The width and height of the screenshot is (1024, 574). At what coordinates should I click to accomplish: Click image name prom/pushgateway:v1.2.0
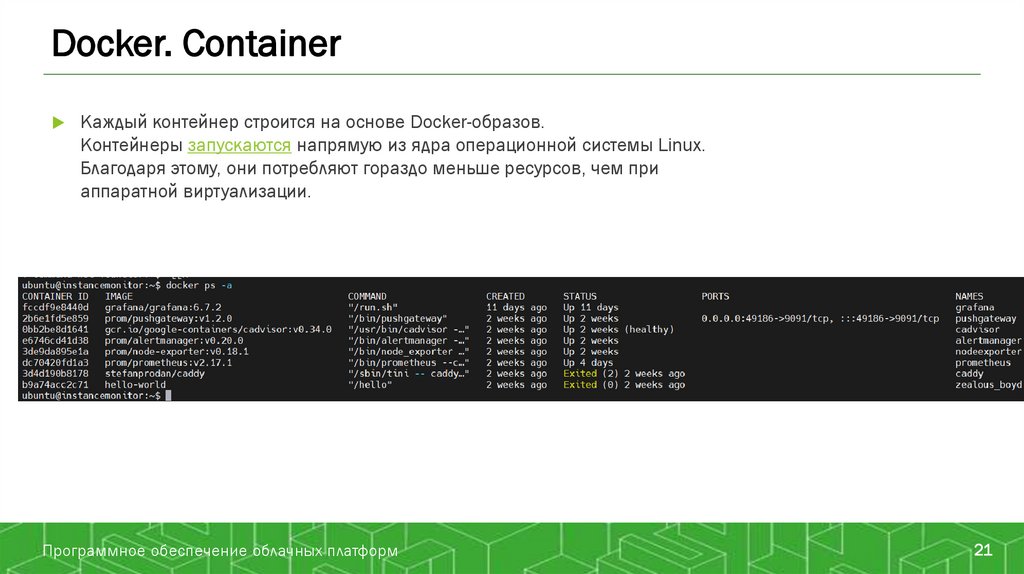tap(168, 319)
